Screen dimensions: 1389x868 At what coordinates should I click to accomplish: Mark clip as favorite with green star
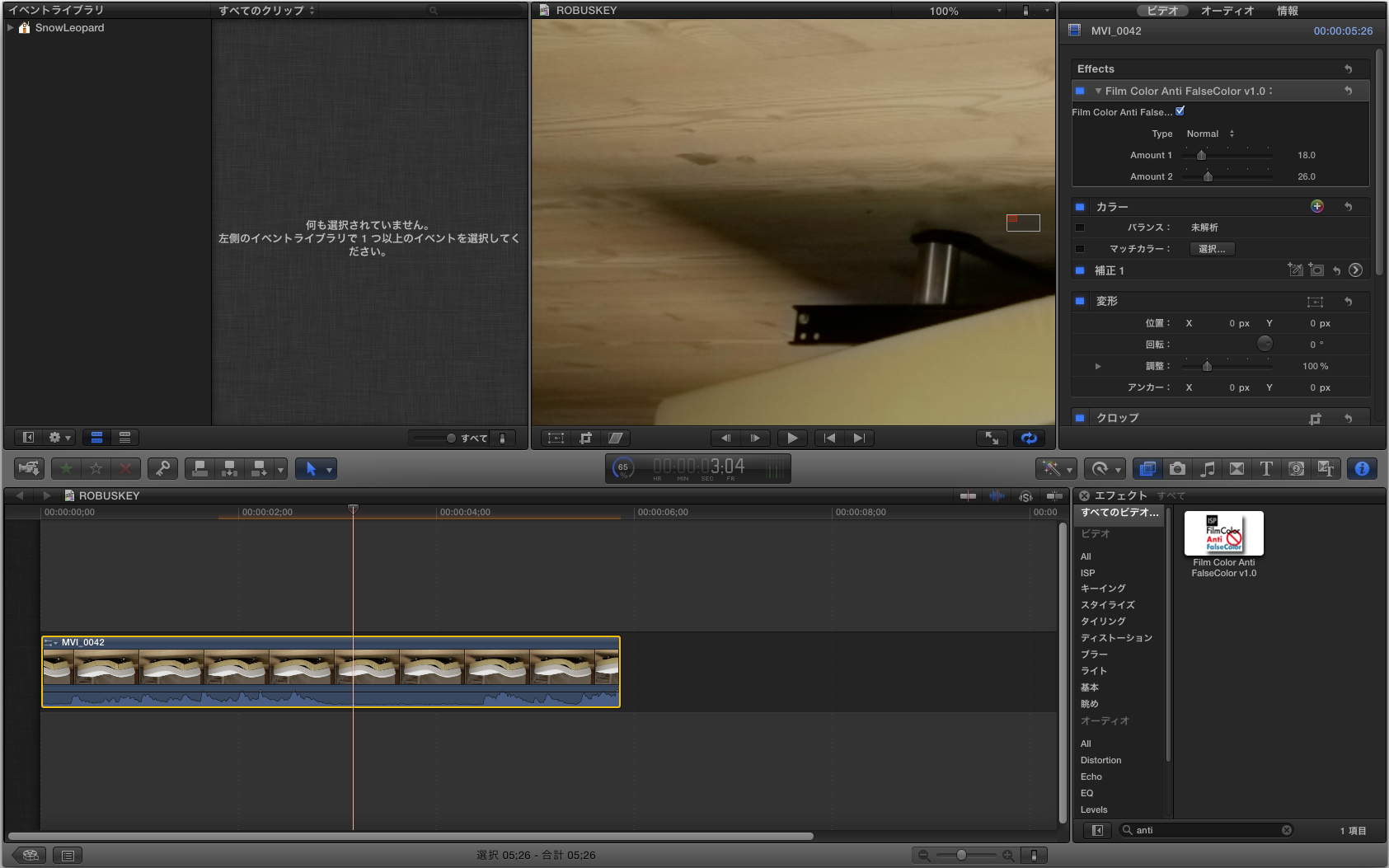tap(66, 468)
